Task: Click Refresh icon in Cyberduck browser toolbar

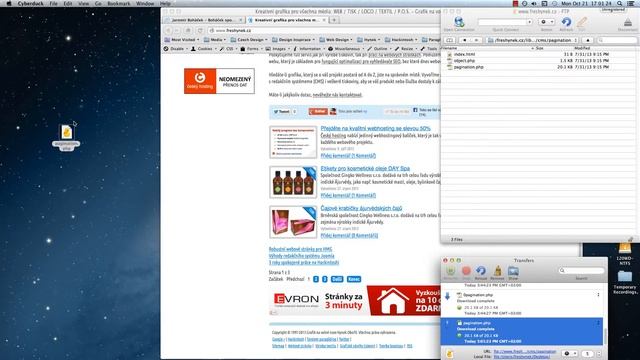Action: [x=566, y=22]
